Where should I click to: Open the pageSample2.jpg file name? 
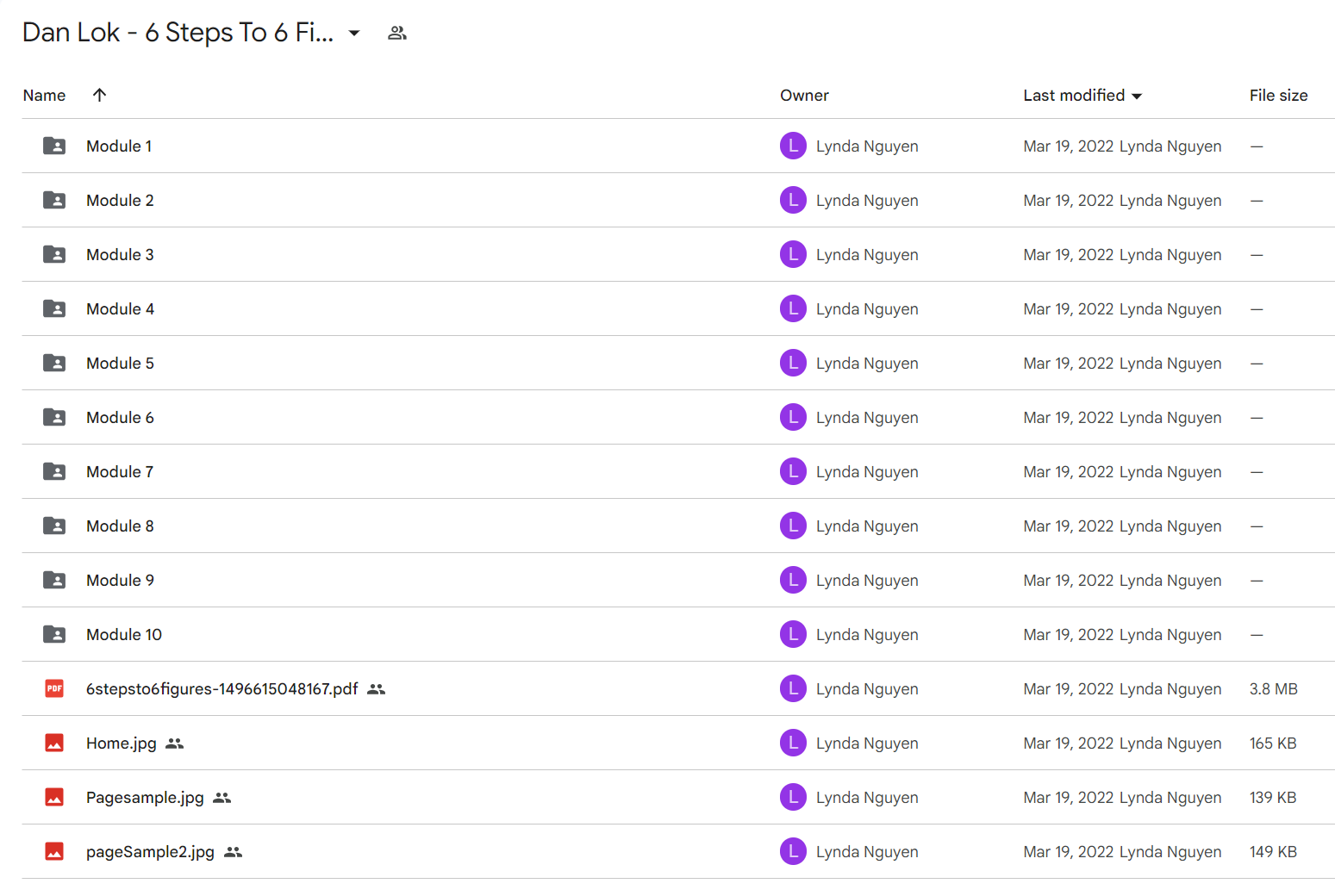[150, 852]
